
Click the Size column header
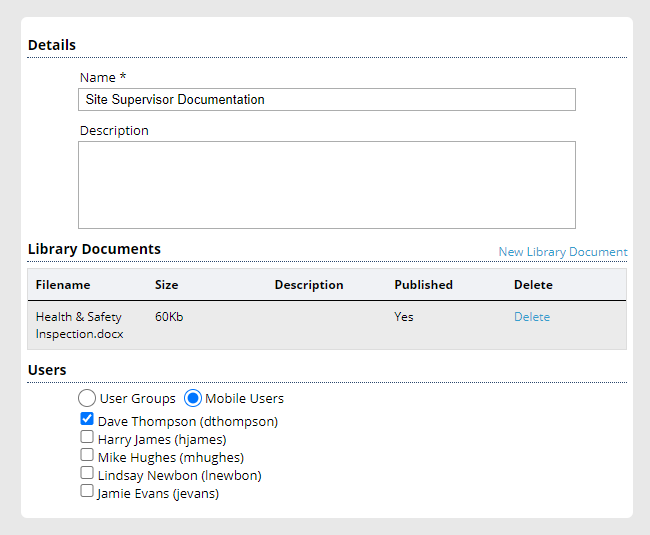click(x=166, y=285)
